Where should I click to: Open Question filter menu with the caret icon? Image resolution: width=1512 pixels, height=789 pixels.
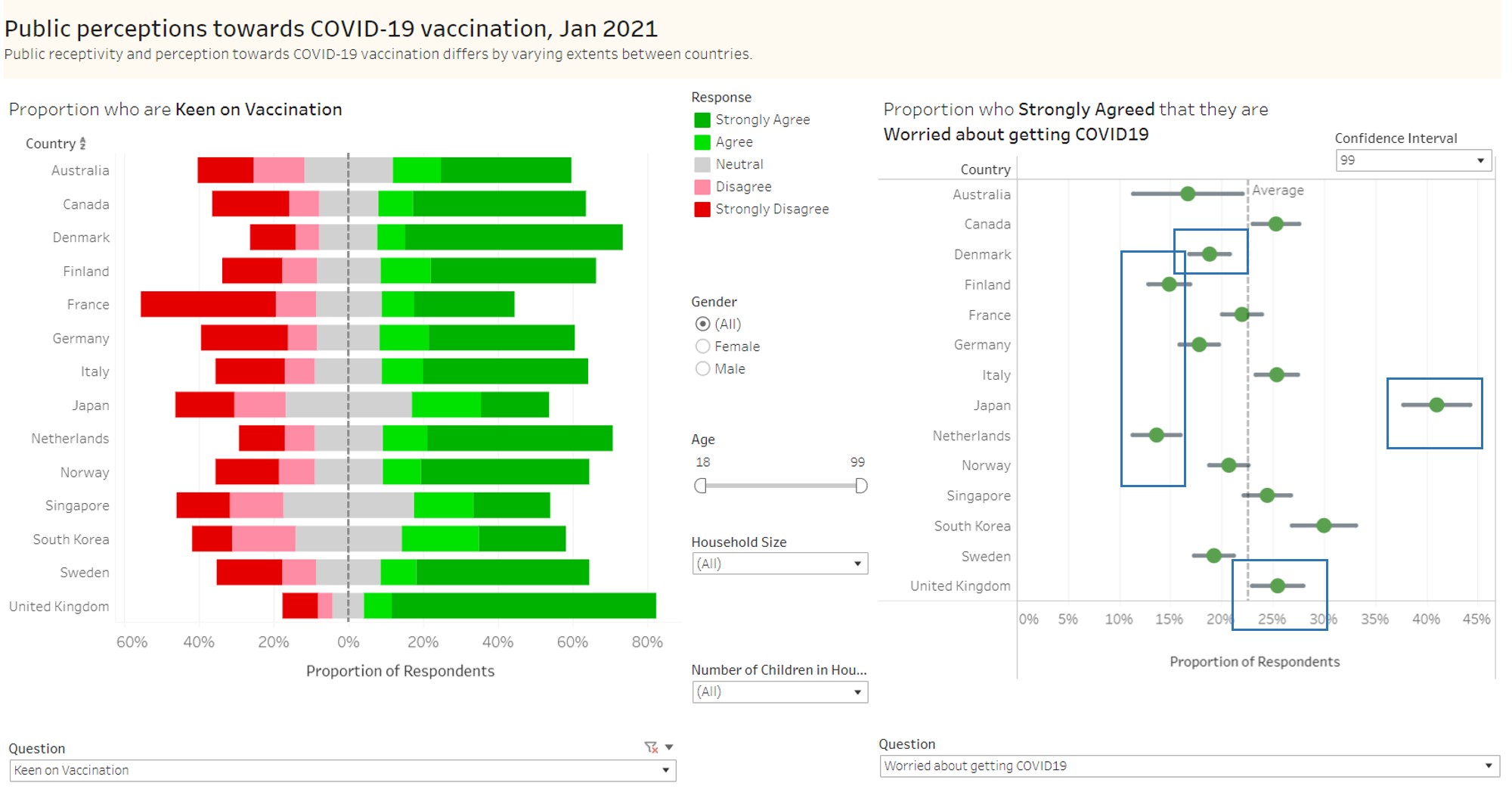point(668,747)
